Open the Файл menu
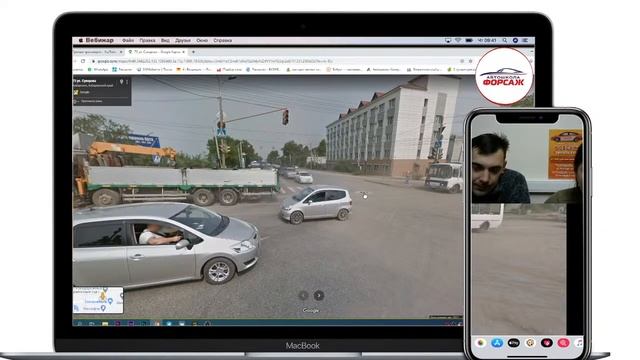 point(128,40)
